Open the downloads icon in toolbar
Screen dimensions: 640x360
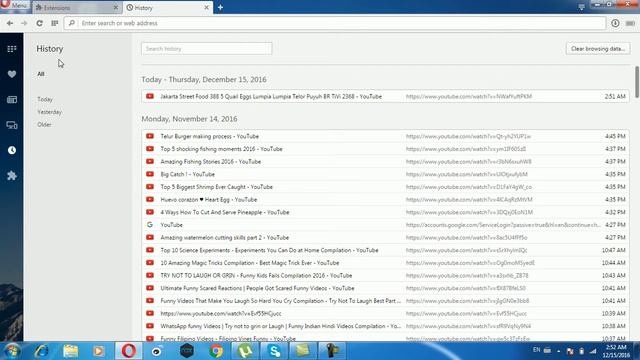tap(615, 23)
